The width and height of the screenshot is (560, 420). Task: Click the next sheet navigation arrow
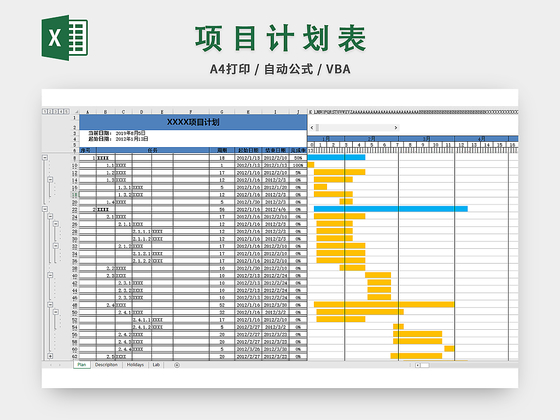click(60, 365)
